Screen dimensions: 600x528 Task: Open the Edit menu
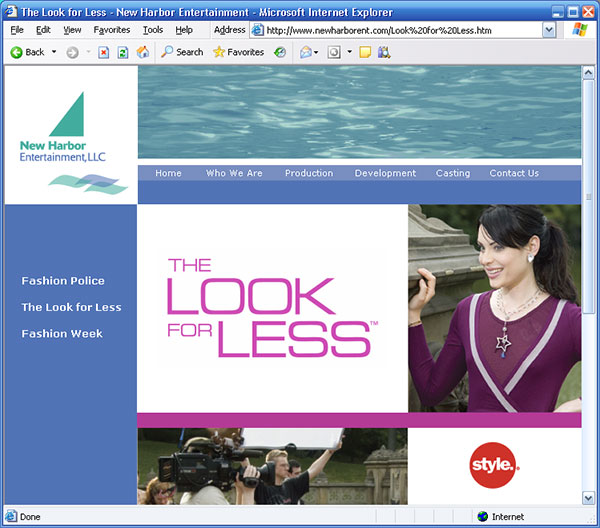43,30
